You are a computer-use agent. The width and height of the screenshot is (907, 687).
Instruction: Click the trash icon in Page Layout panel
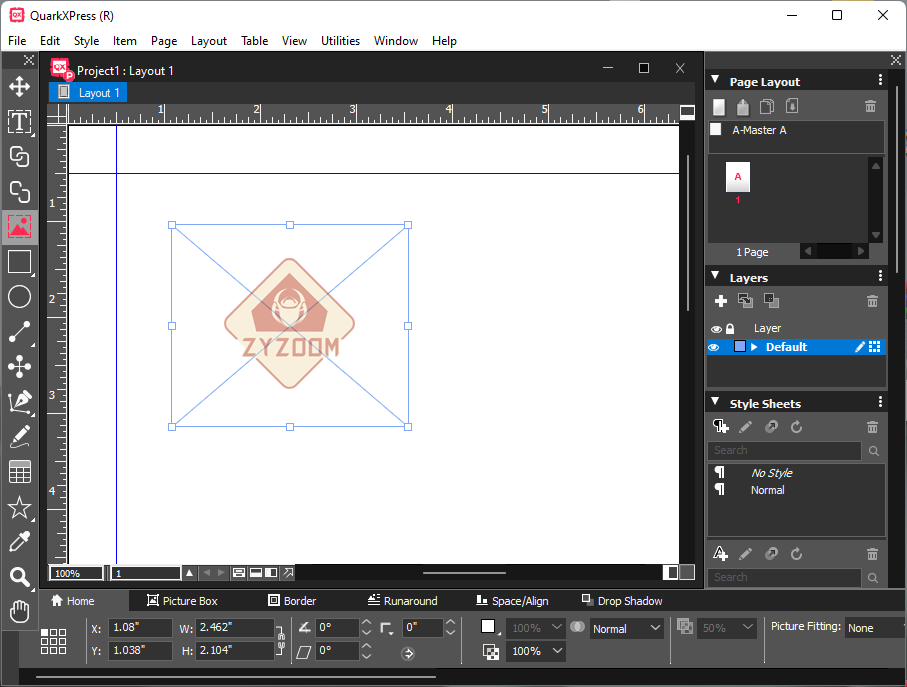[x=871, y=106]
